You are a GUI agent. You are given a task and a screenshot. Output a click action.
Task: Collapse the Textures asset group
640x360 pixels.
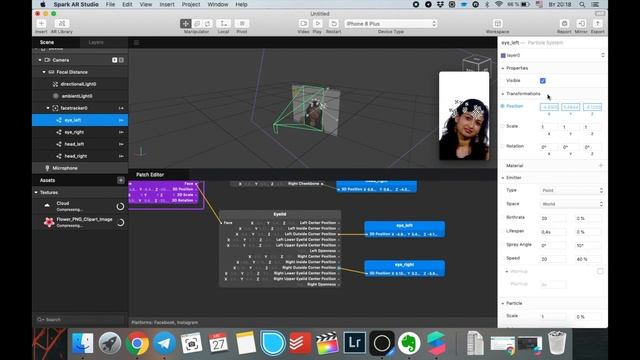point(36,192)
